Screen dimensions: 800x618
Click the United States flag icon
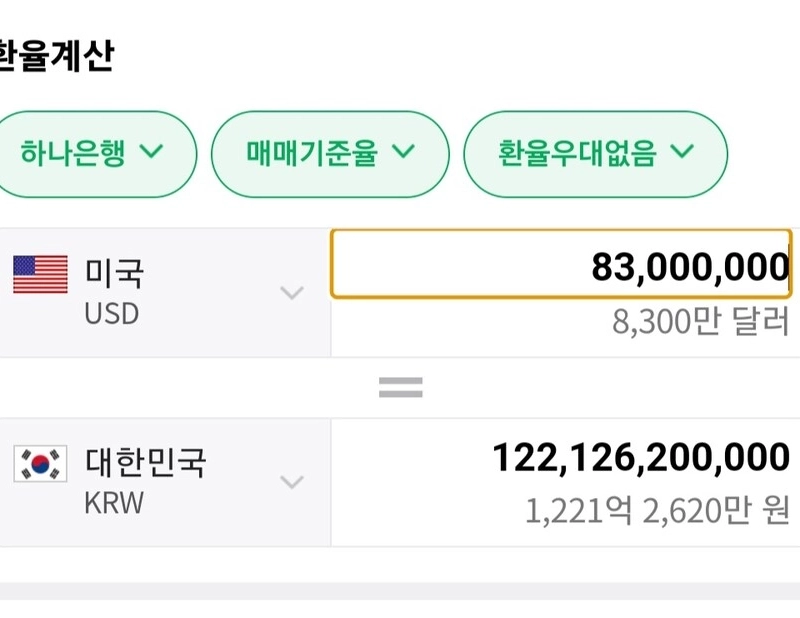coord(40,274)
